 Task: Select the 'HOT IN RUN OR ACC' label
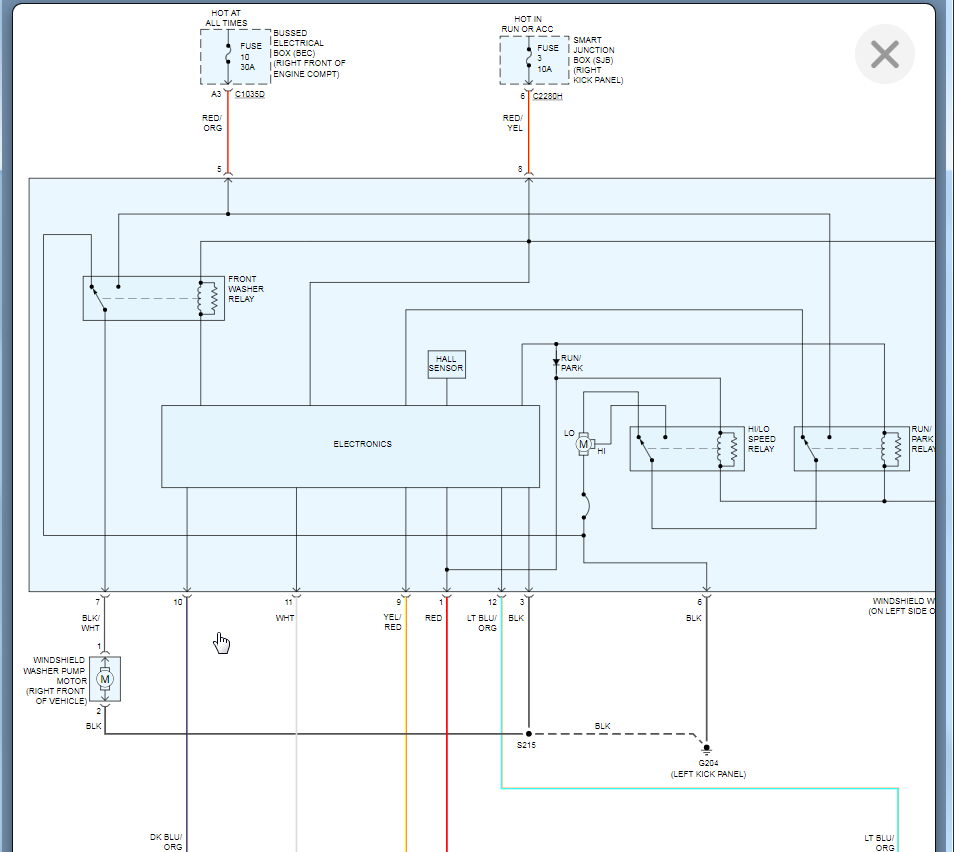(x=527, y=24)
